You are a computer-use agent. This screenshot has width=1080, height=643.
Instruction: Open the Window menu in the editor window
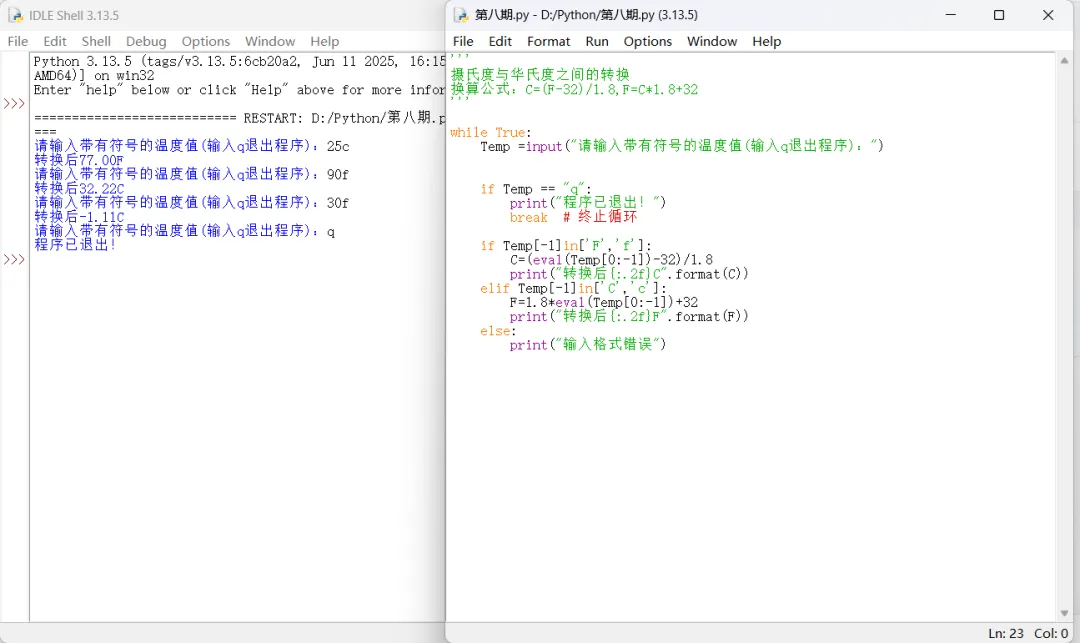712,41
